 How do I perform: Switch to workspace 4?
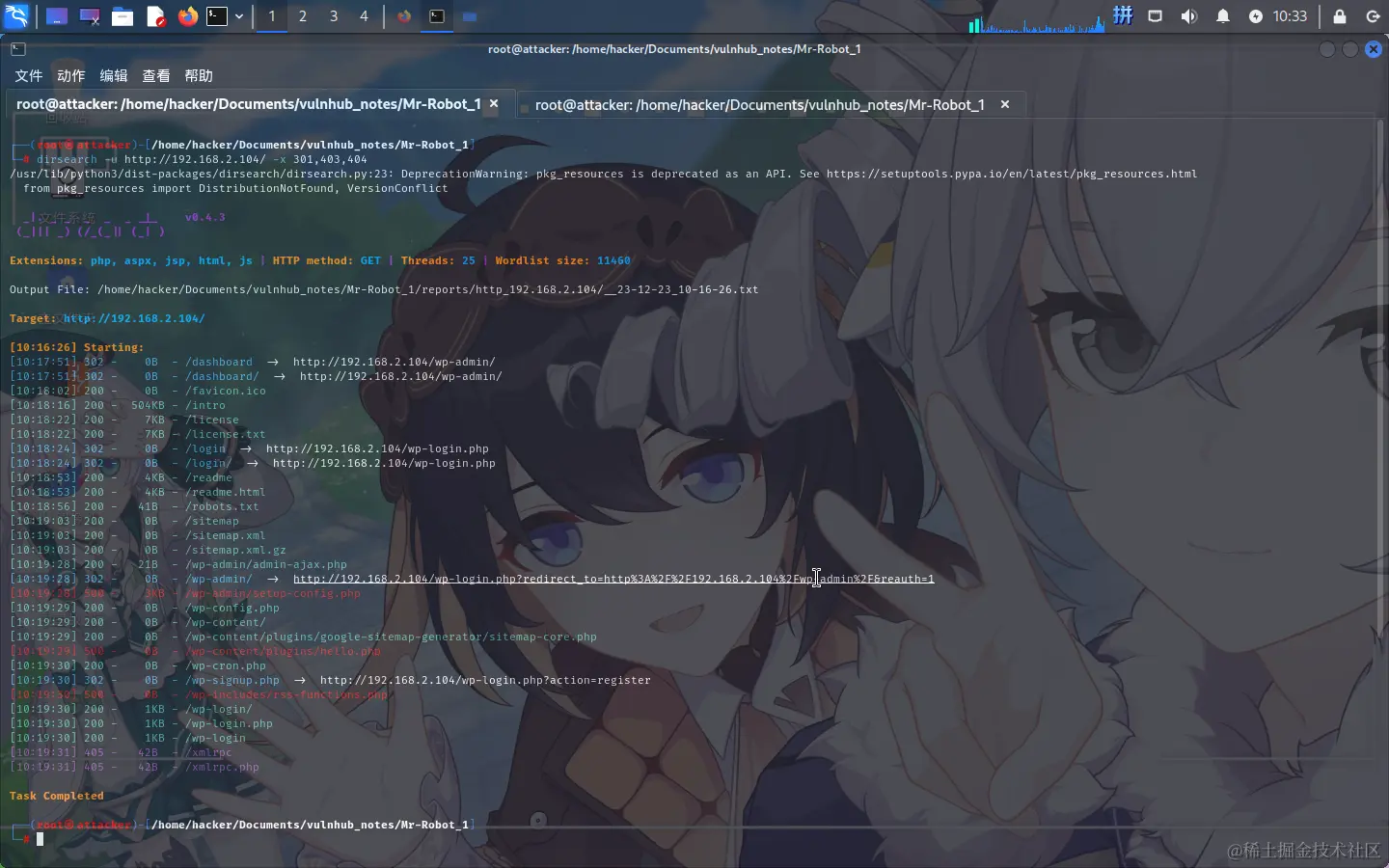[364, 16]
